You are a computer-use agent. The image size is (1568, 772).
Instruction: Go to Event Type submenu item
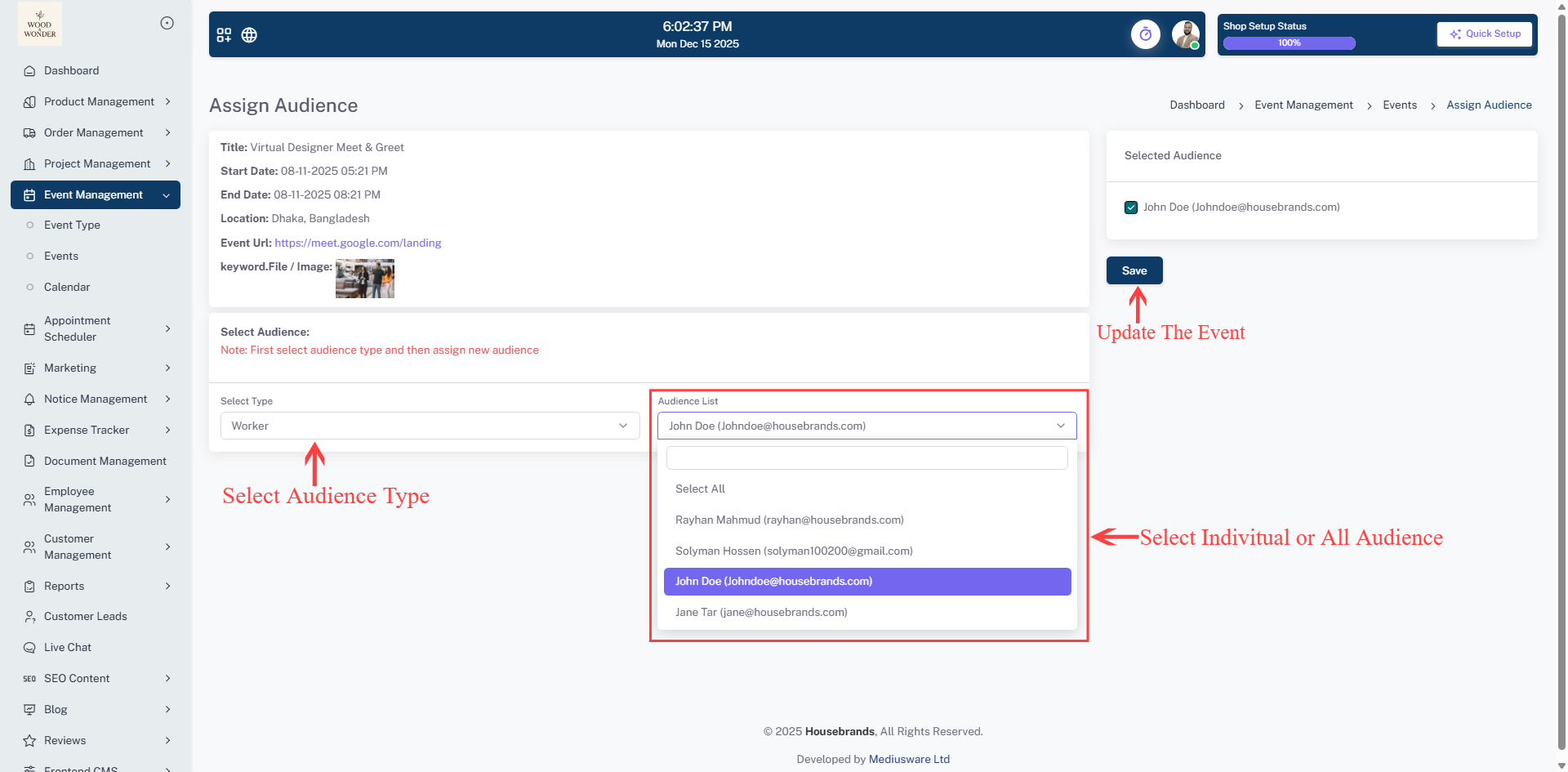click(x=72, y=225)
